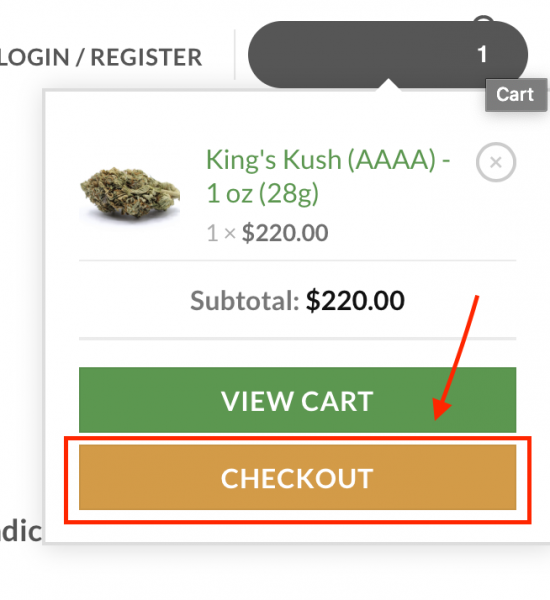
Task: Click the King's Kush bud thumbnail
Action: point(130,192)
